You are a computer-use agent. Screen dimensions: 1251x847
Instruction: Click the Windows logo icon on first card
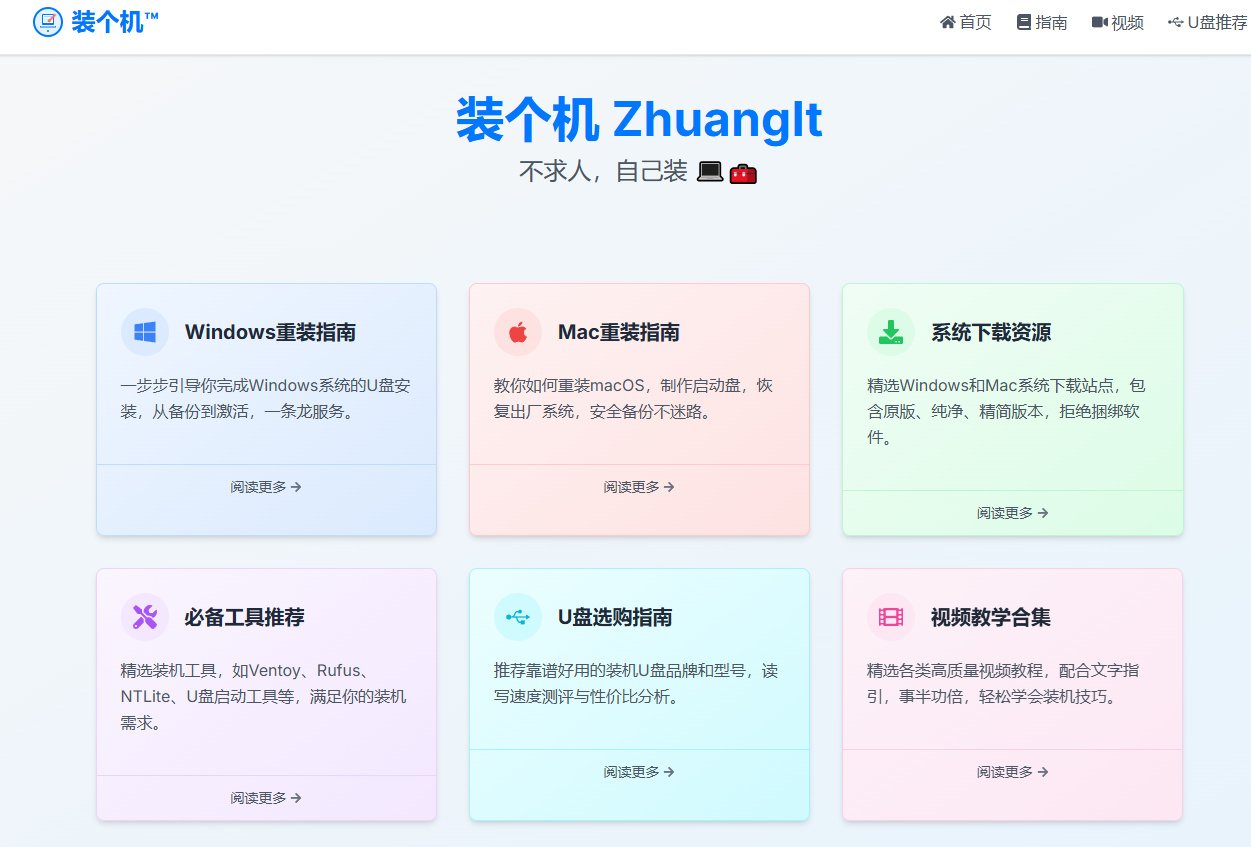pyautogui.click(x=145, y=332)
